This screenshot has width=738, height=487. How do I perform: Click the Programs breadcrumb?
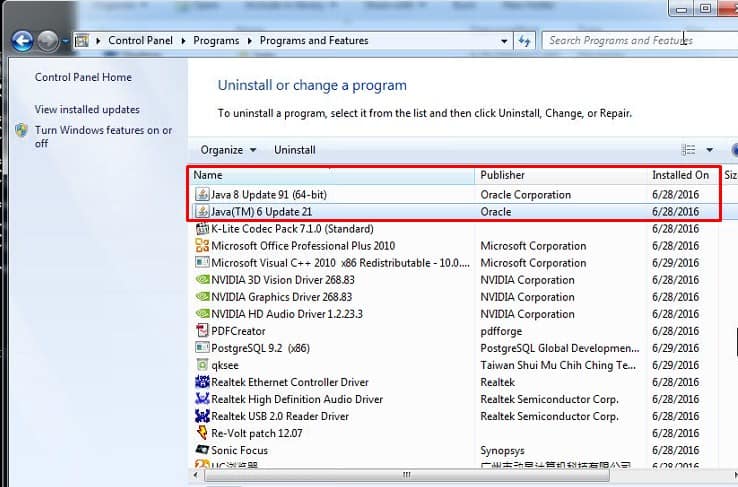[x=216, y=41]
